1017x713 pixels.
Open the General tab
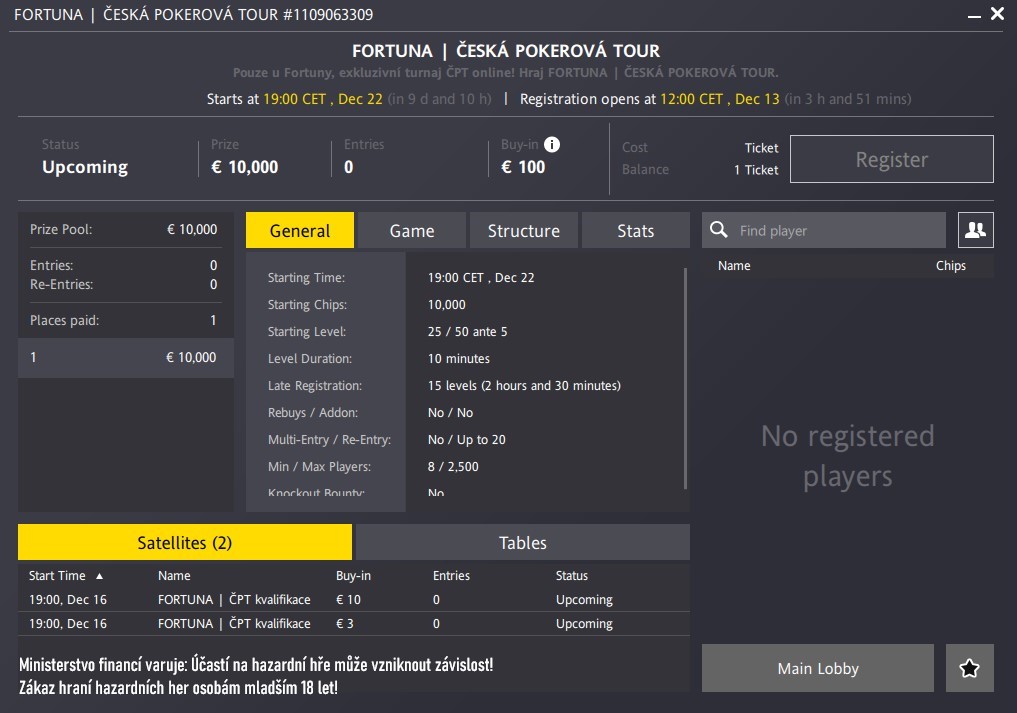pyautogui.click(x=300, y=230)
